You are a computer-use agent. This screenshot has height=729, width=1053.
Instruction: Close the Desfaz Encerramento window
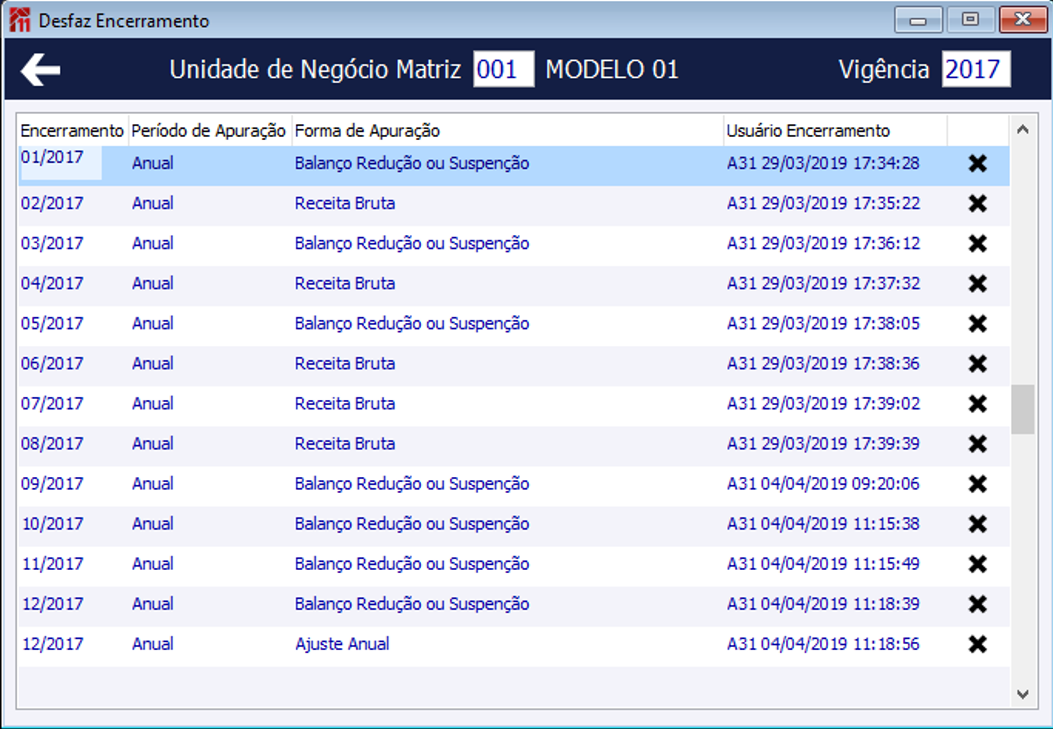click(1022, 19)
